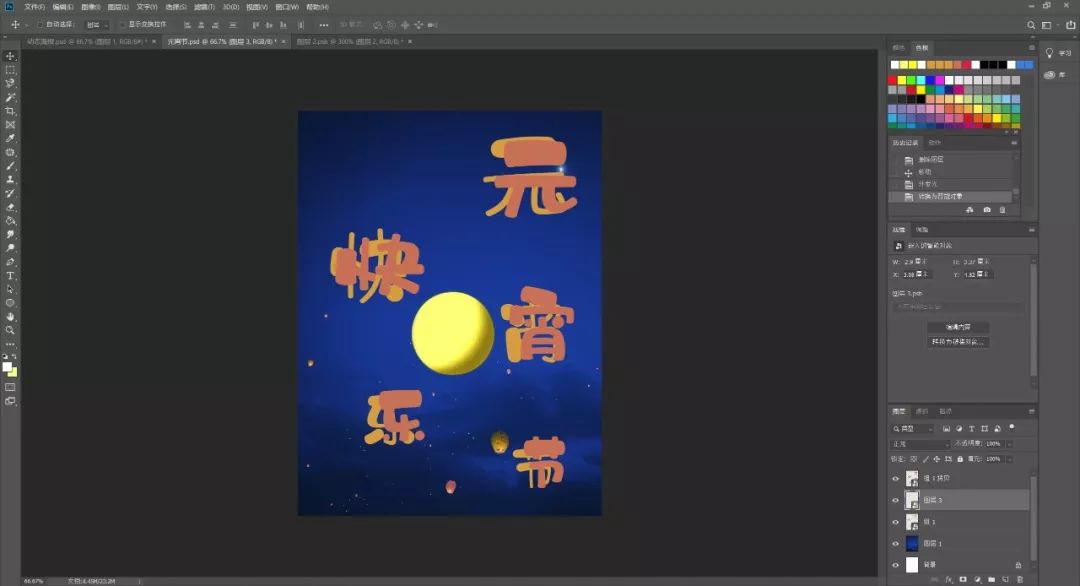The width and height of the screenshot is (1080, 586).
Task: Enable the 自动选择 checkbox
Action: [40, 24]
